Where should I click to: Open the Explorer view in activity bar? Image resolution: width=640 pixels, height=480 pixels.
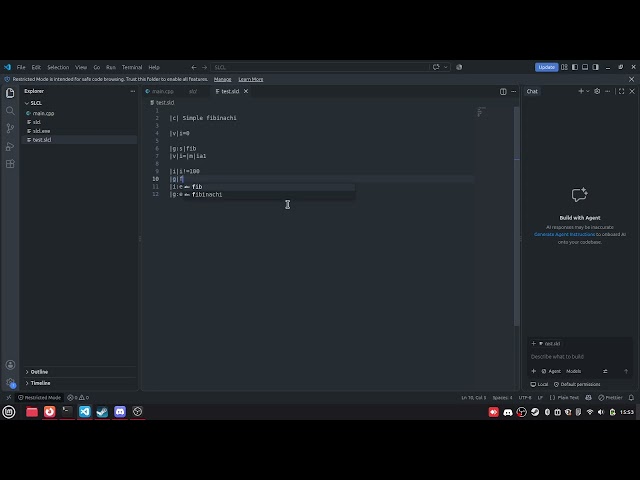pyautogui.click(x=10, y=93)
